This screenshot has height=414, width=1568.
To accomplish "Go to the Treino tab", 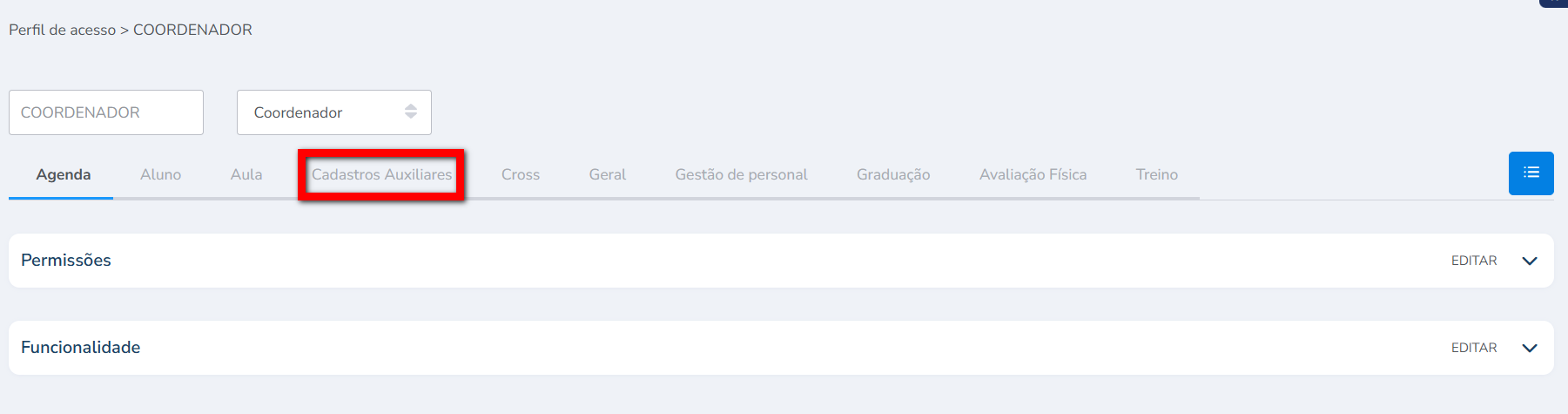I will tap(1156, 174).
